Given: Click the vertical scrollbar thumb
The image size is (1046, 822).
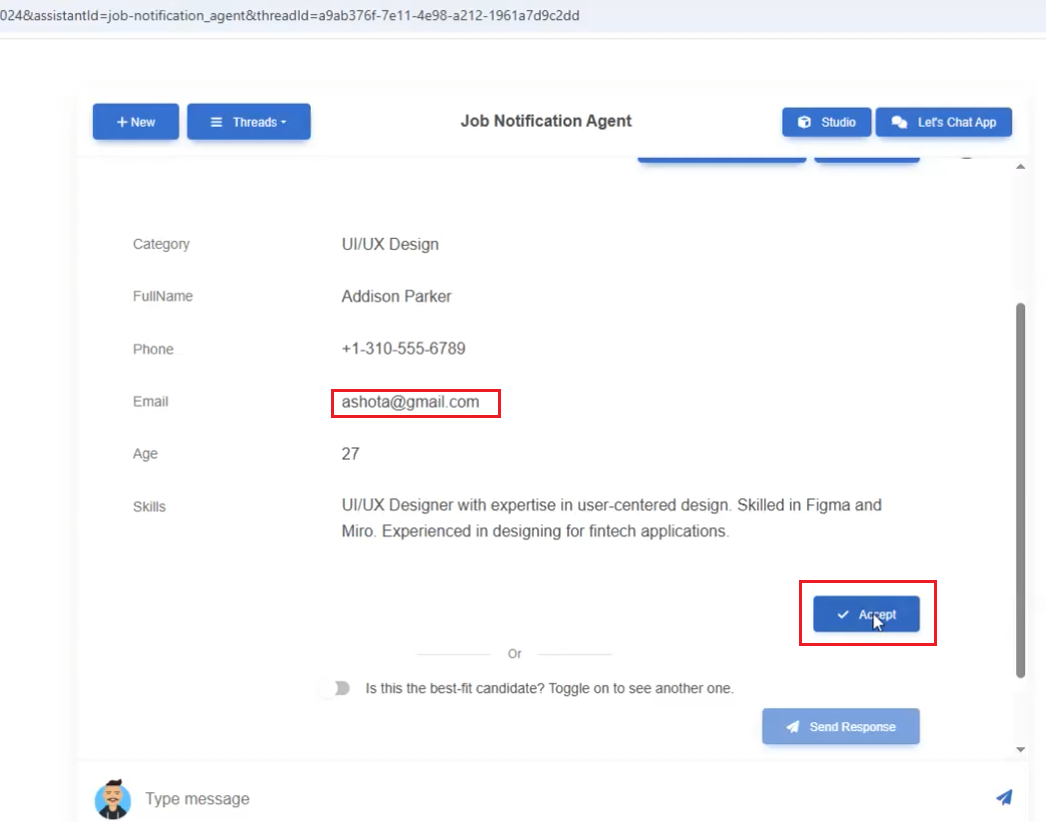Looking at the screenshot, I should coord(1020,490).
